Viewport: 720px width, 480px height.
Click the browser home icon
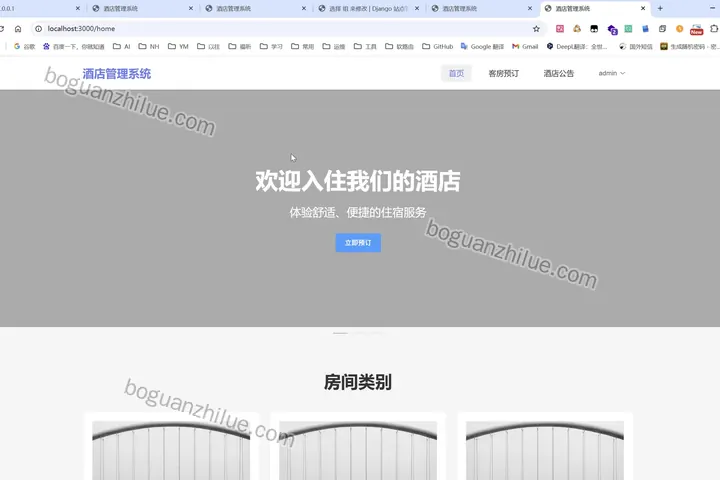coord(18,29)
